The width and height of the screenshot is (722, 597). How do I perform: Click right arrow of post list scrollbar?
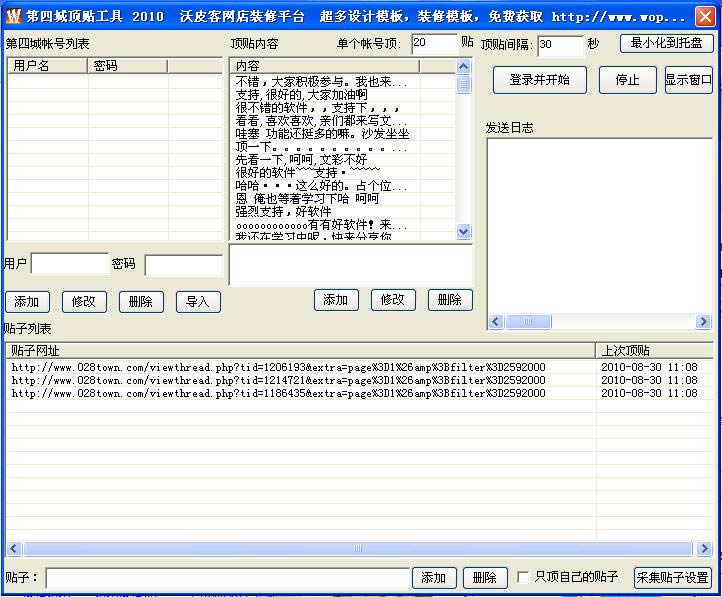coord(704,548)
